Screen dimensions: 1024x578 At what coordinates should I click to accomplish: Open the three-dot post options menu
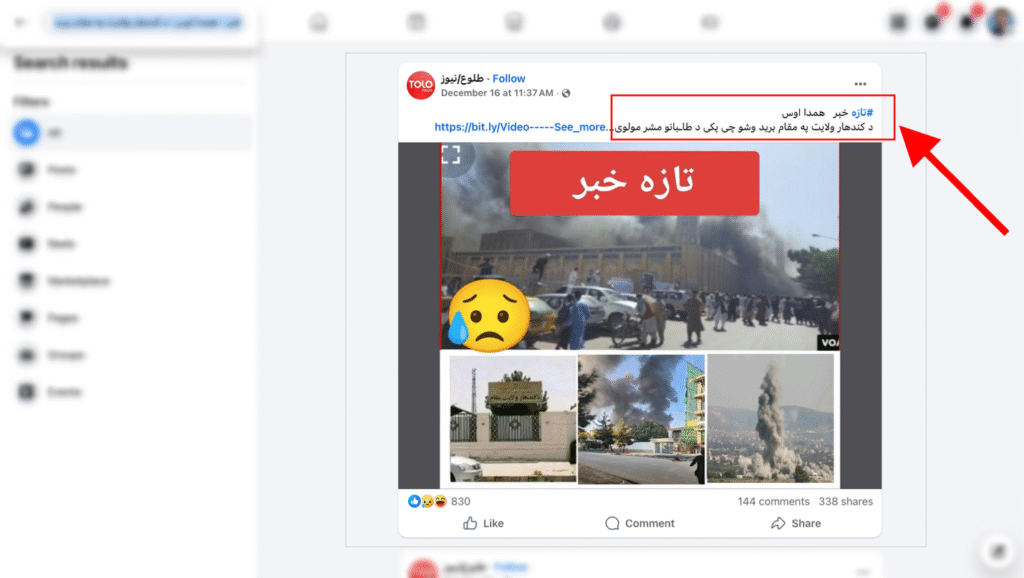[860, 84]
